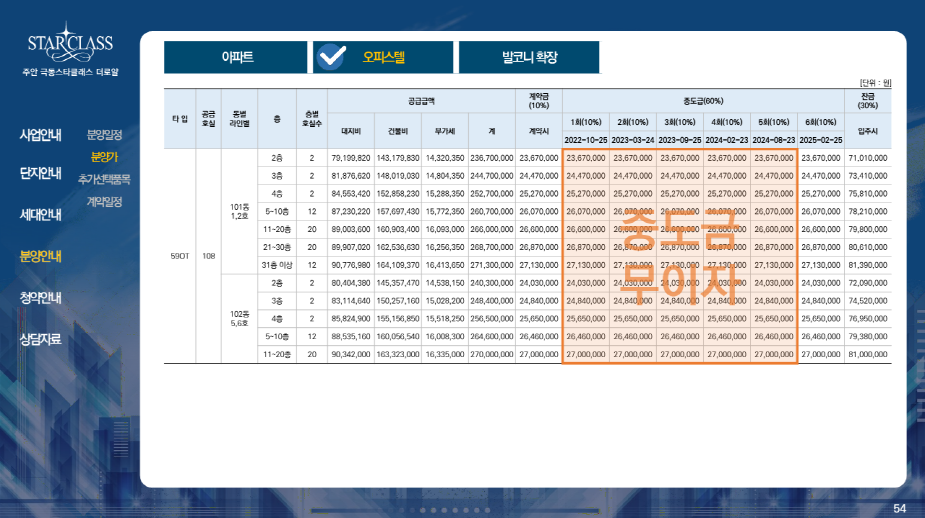Click the 59OT type cell
Viewport: 925px width, 518px height.
(180, 255)
